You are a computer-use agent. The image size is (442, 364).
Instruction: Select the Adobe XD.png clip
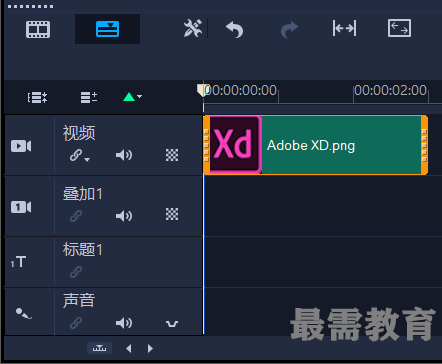pos(315,145)
